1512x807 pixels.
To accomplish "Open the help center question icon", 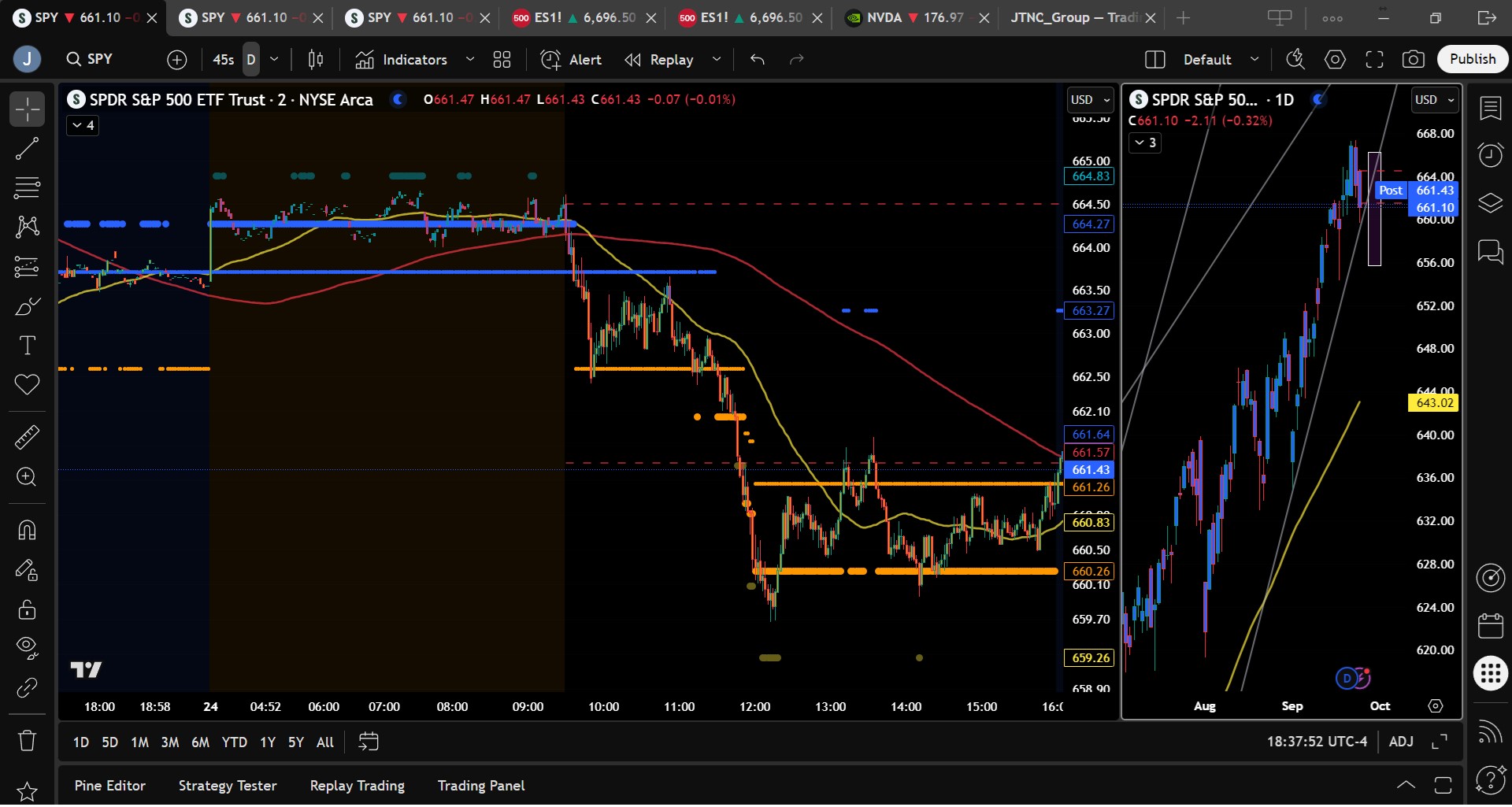I will [x=1491, y=780].
